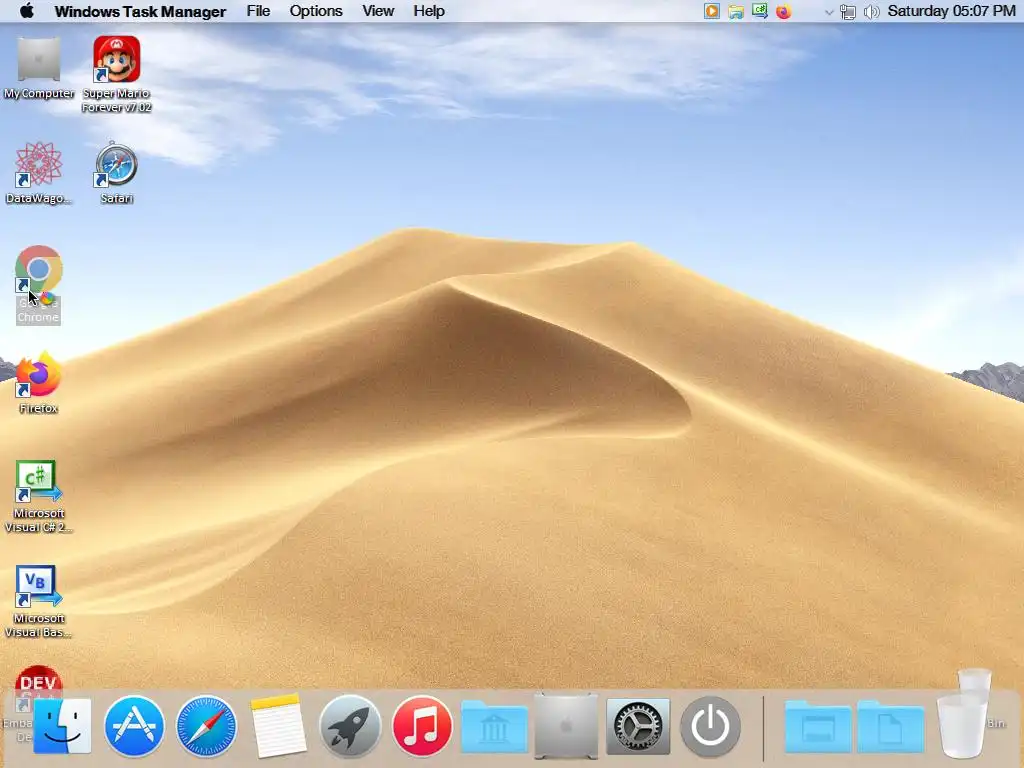The height and width of the screenshot is (768, 1024).
Task: Select the Safari desktop shortcut
Action: [x=116, y=173]
